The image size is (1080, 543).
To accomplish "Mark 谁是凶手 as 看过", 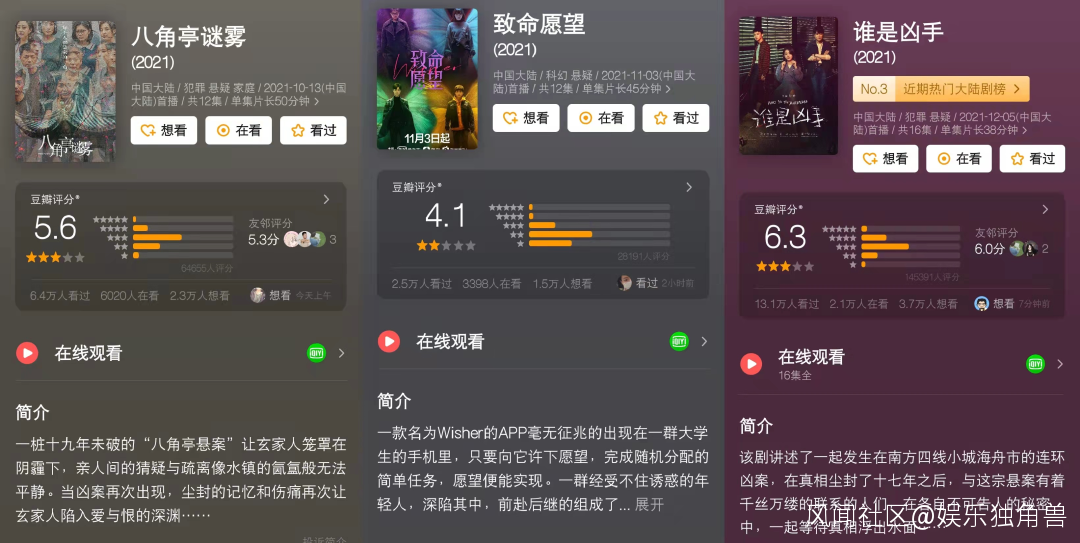I will click(x=1032, y=158).
